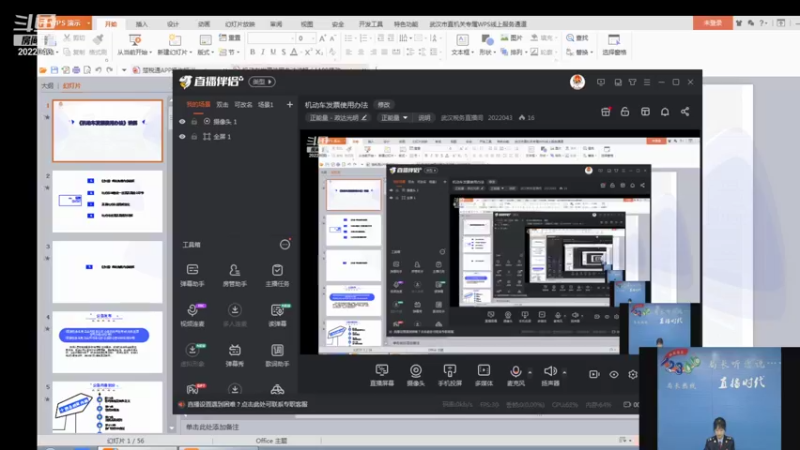This screenshot has height=450, width=800.
Task: Open the 多人连麦 tool
Action: pos(234,315)
